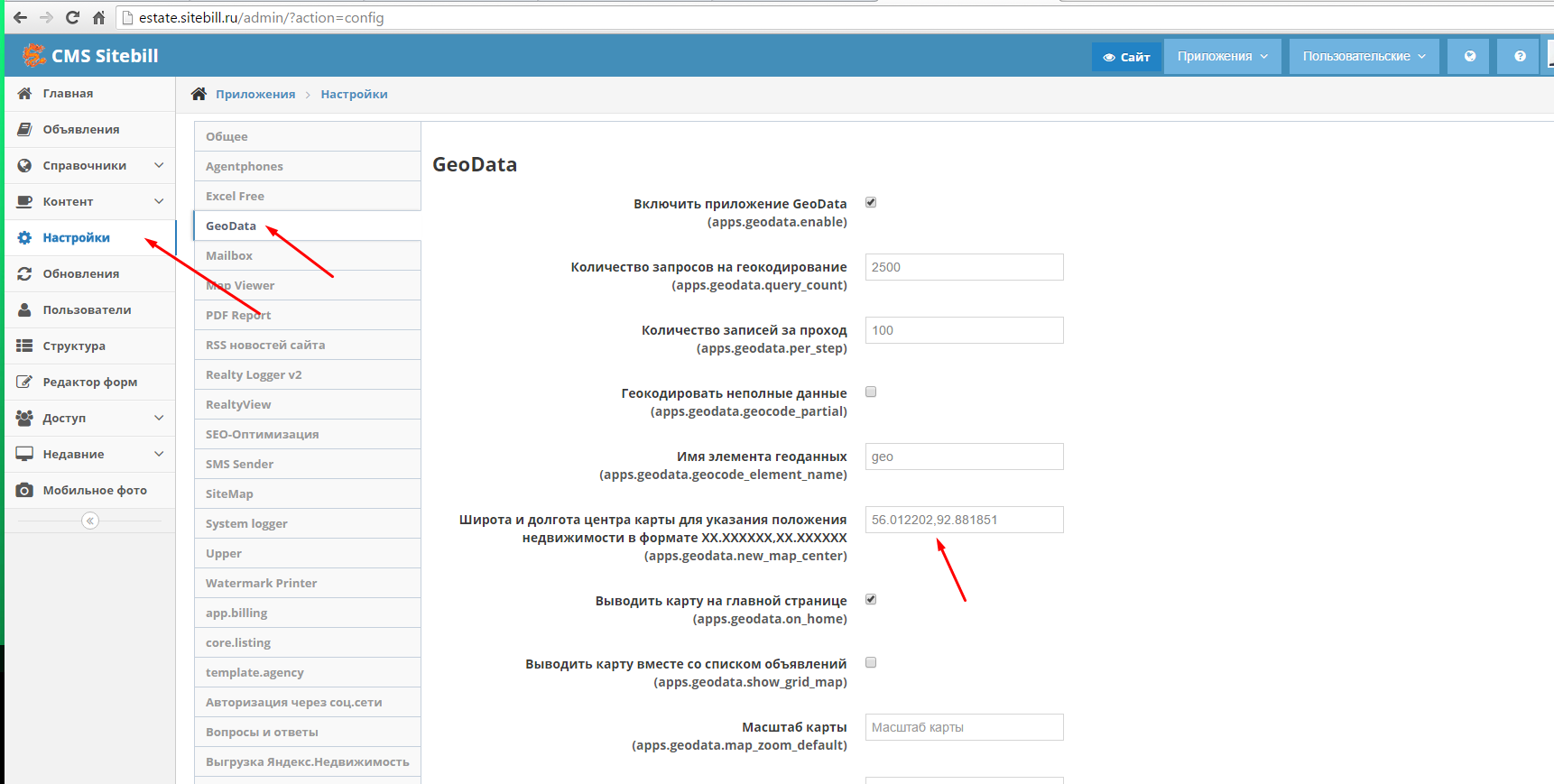The width and height of the screenshot is (1554, 784).
Task: Open the Agentphones settings tab
Action: tap(308, 166)
